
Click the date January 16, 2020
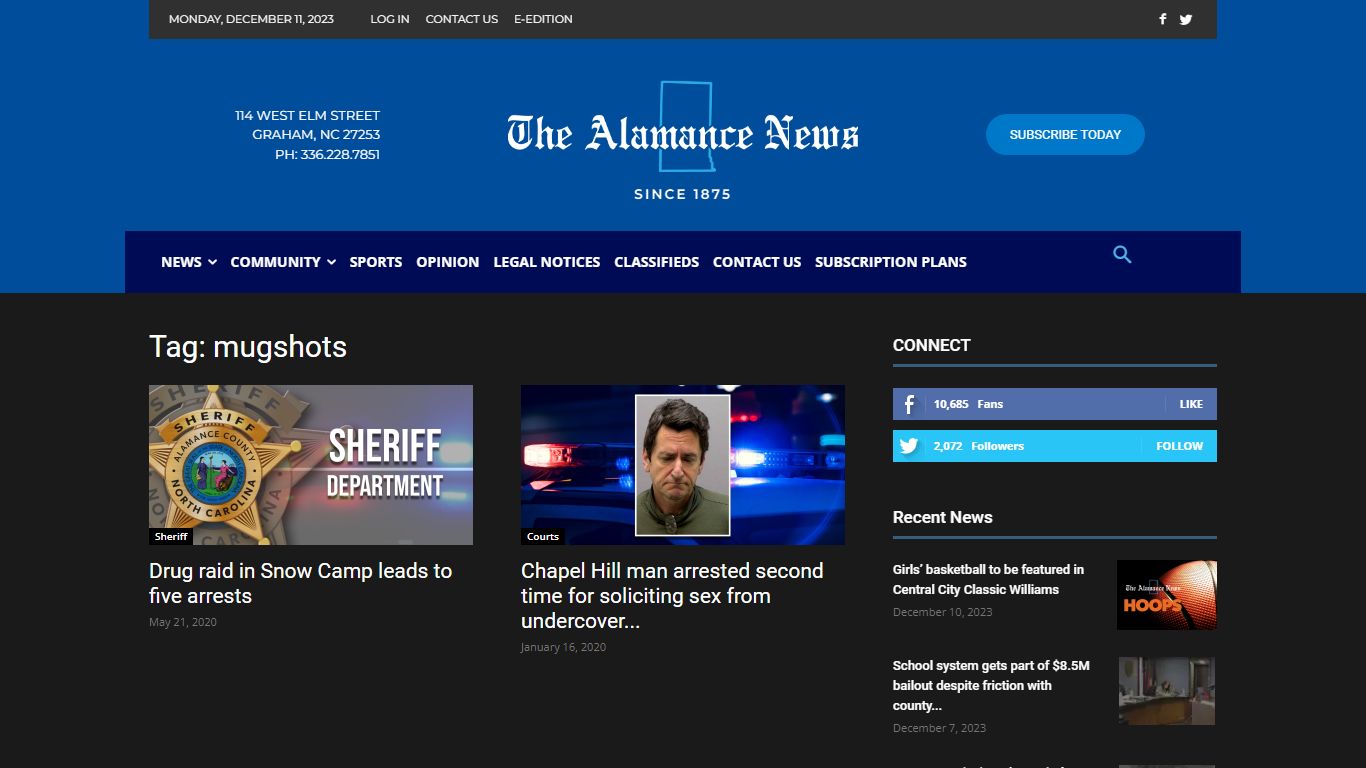[x=563, y=647]
